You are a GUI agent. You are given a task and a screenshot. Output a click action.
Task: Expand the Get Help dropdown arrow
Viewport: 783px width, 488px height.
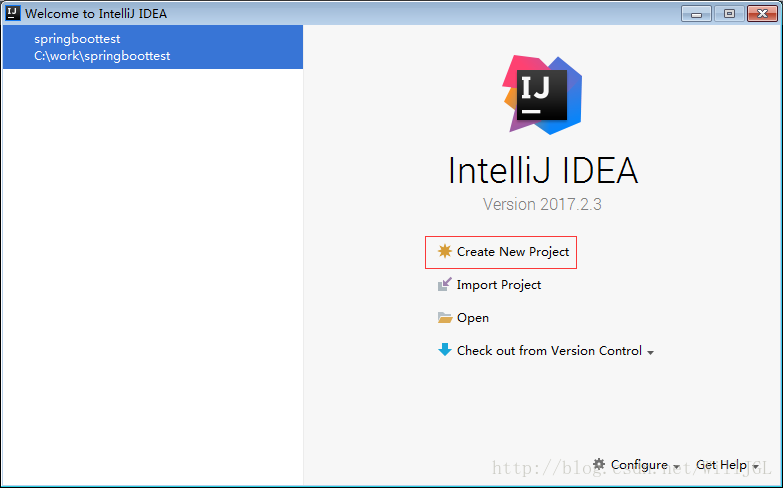755,467
